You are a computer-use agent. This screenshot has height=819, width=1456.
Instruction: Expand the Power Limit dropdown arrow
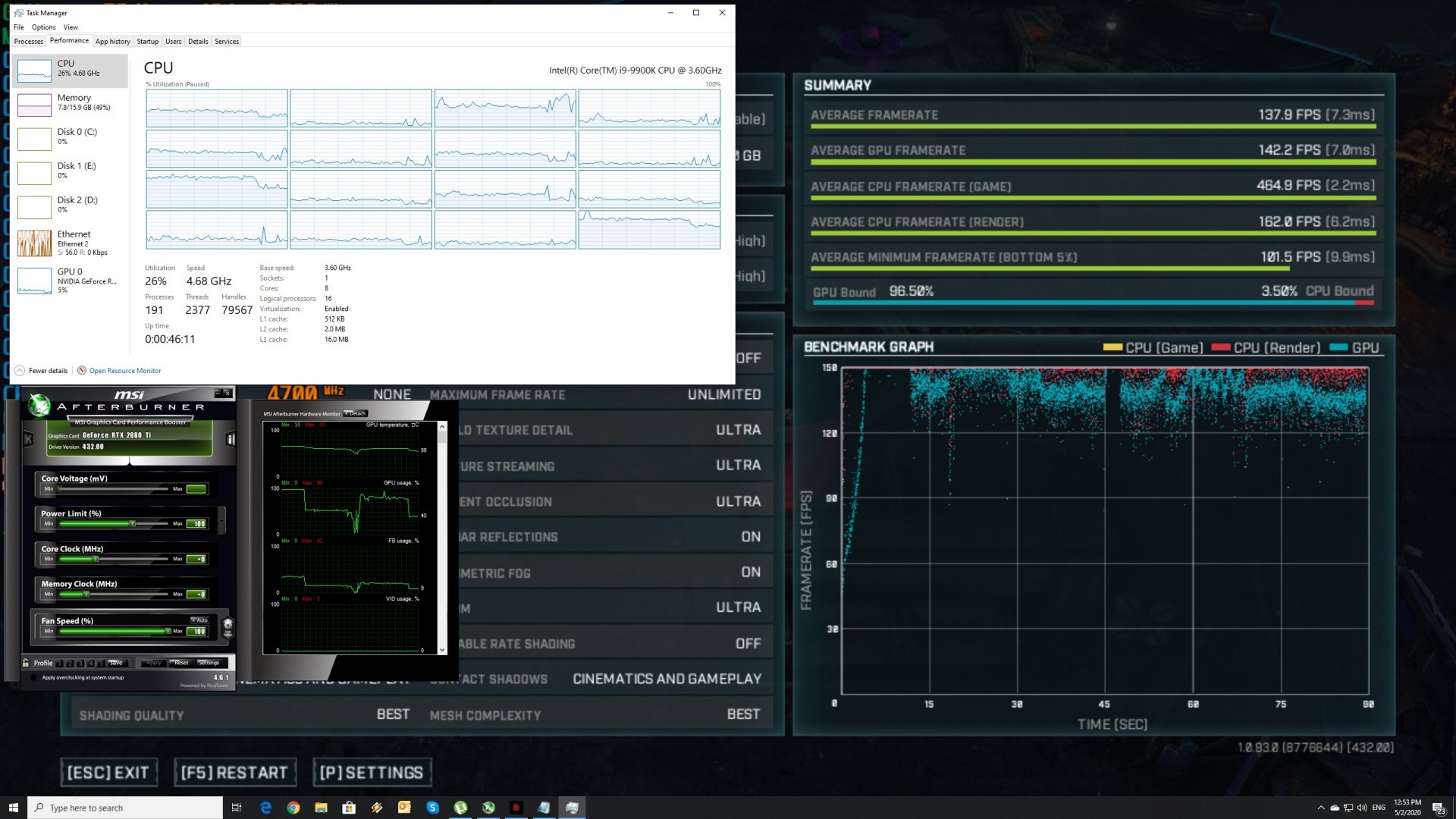coord(221,520)
